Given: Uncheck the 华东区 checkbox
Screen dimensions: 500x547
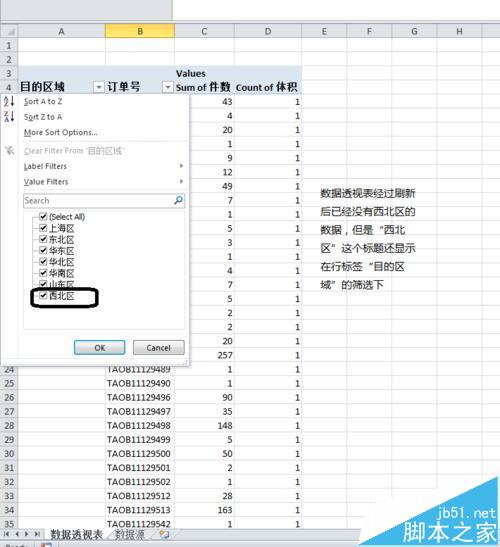Looking at the screenshot, I should pyautogui.click(x=43, y=250).
